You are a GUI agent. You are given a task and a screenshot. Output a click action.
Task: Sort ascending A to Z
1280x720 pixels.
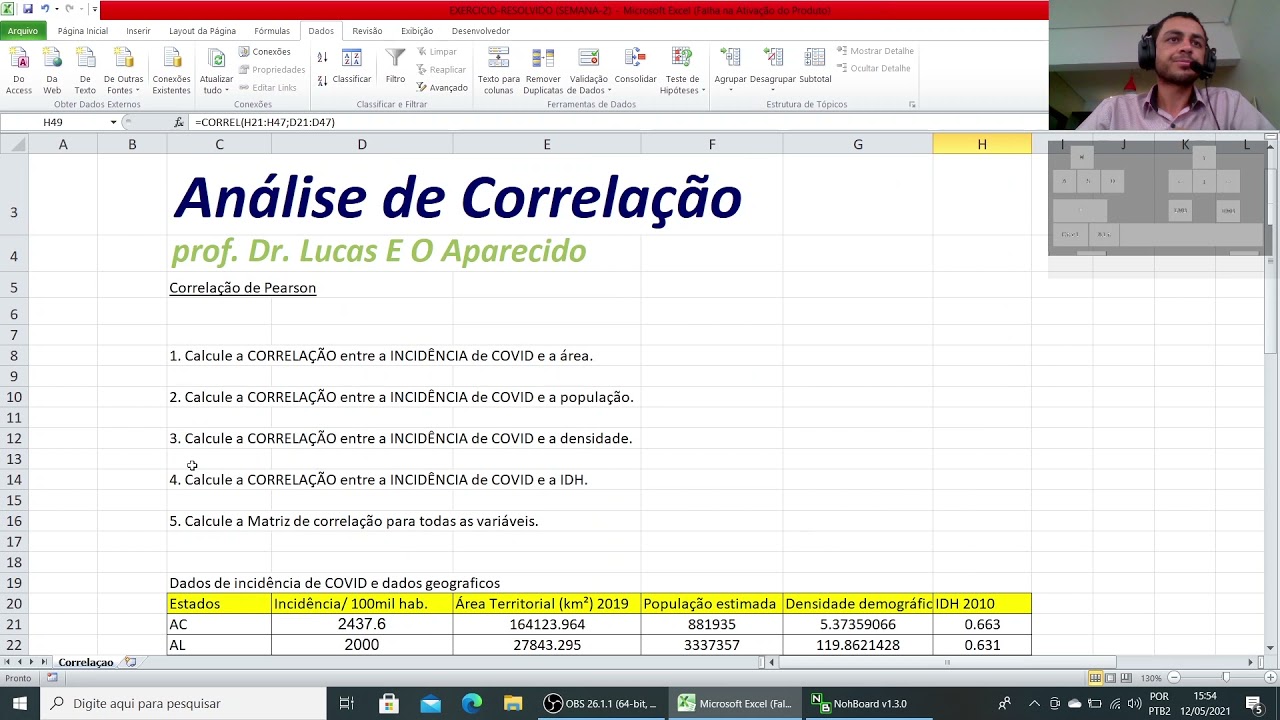click(323, 58)
